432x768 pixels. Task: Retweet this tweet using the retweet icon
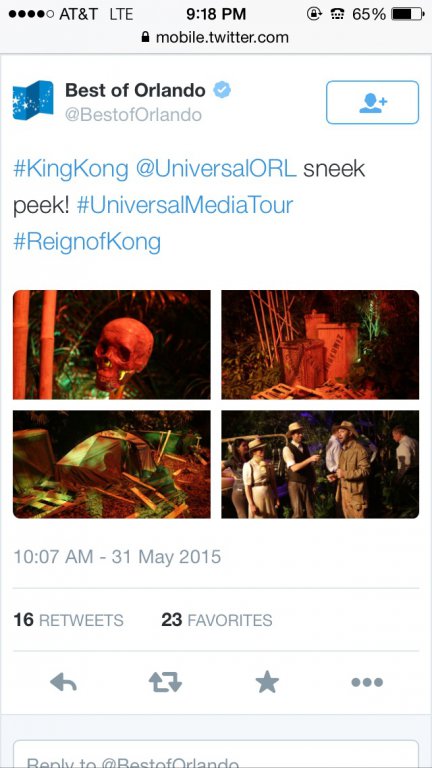pos(165,682)
